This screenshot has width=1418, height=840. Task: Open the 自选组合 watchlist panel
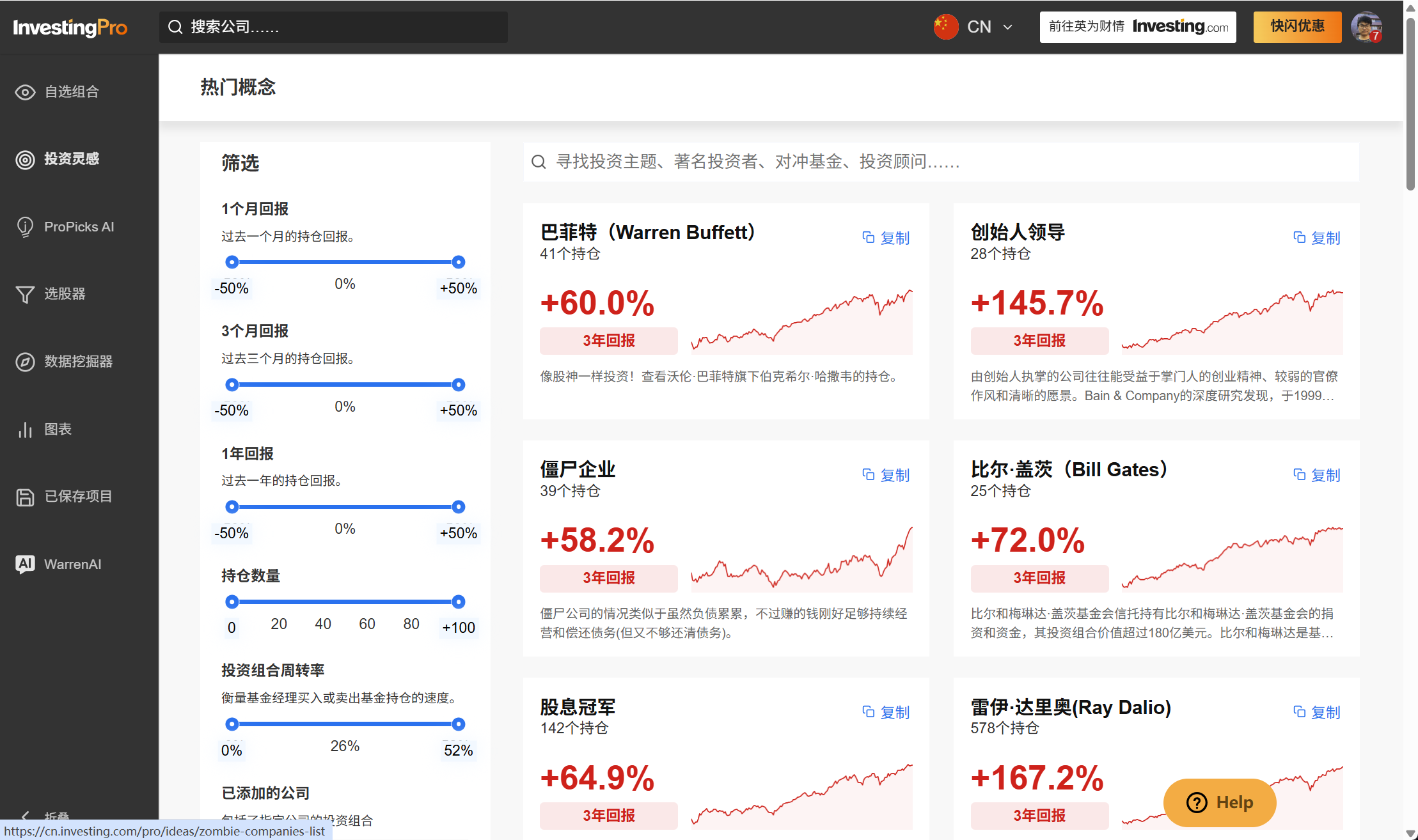tap(71, 91)
